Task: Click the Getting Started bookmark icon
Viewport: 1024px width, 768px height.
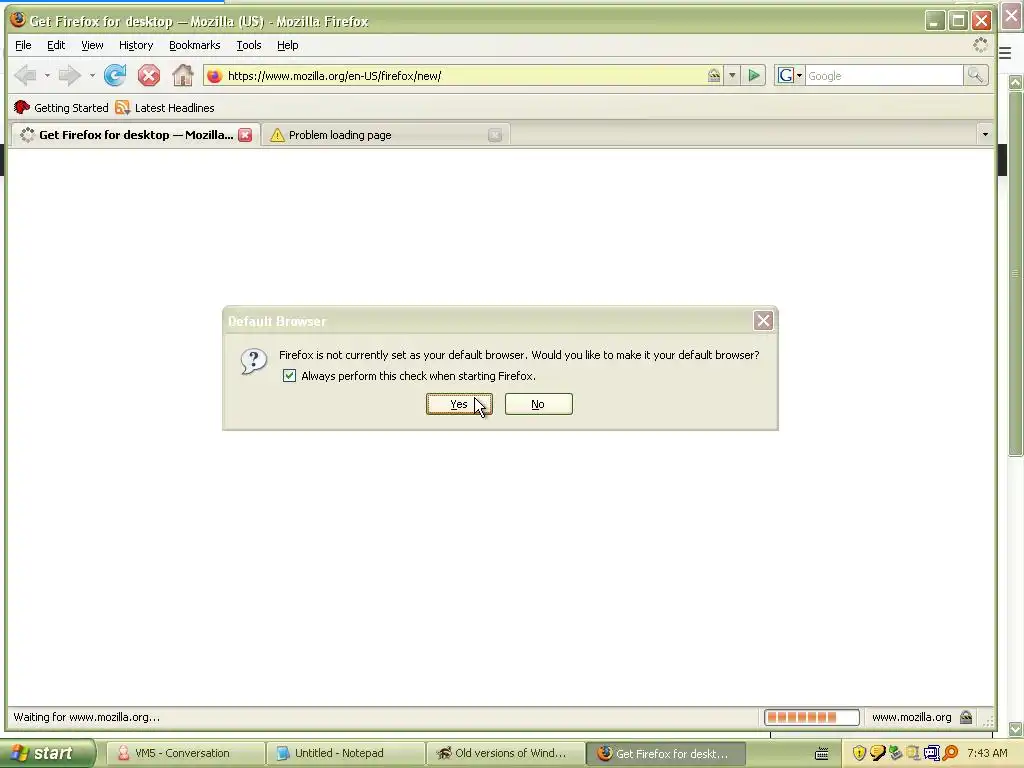Action: (22, 107)
